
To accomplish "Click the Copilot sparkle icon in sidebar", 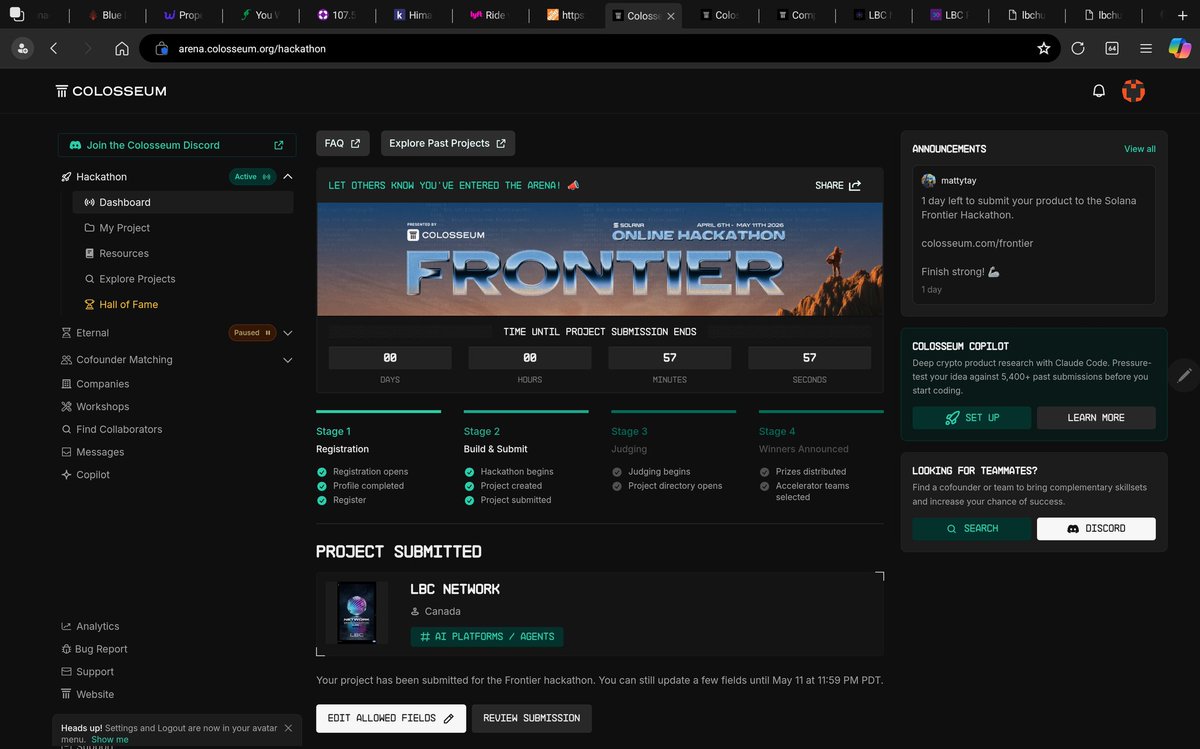I will point(66,475).
